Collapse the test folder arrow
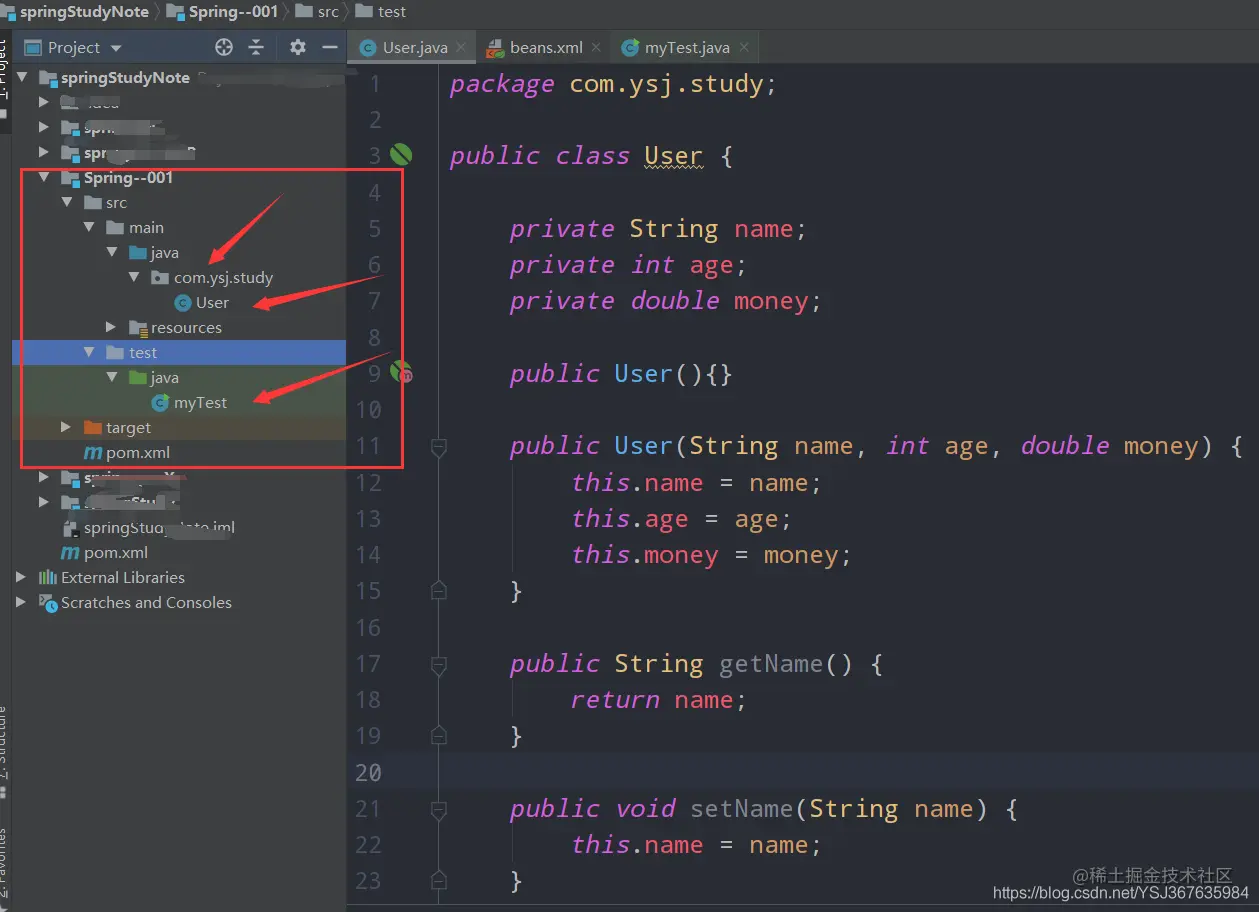 pyautogui.click(x=89, y=352)
